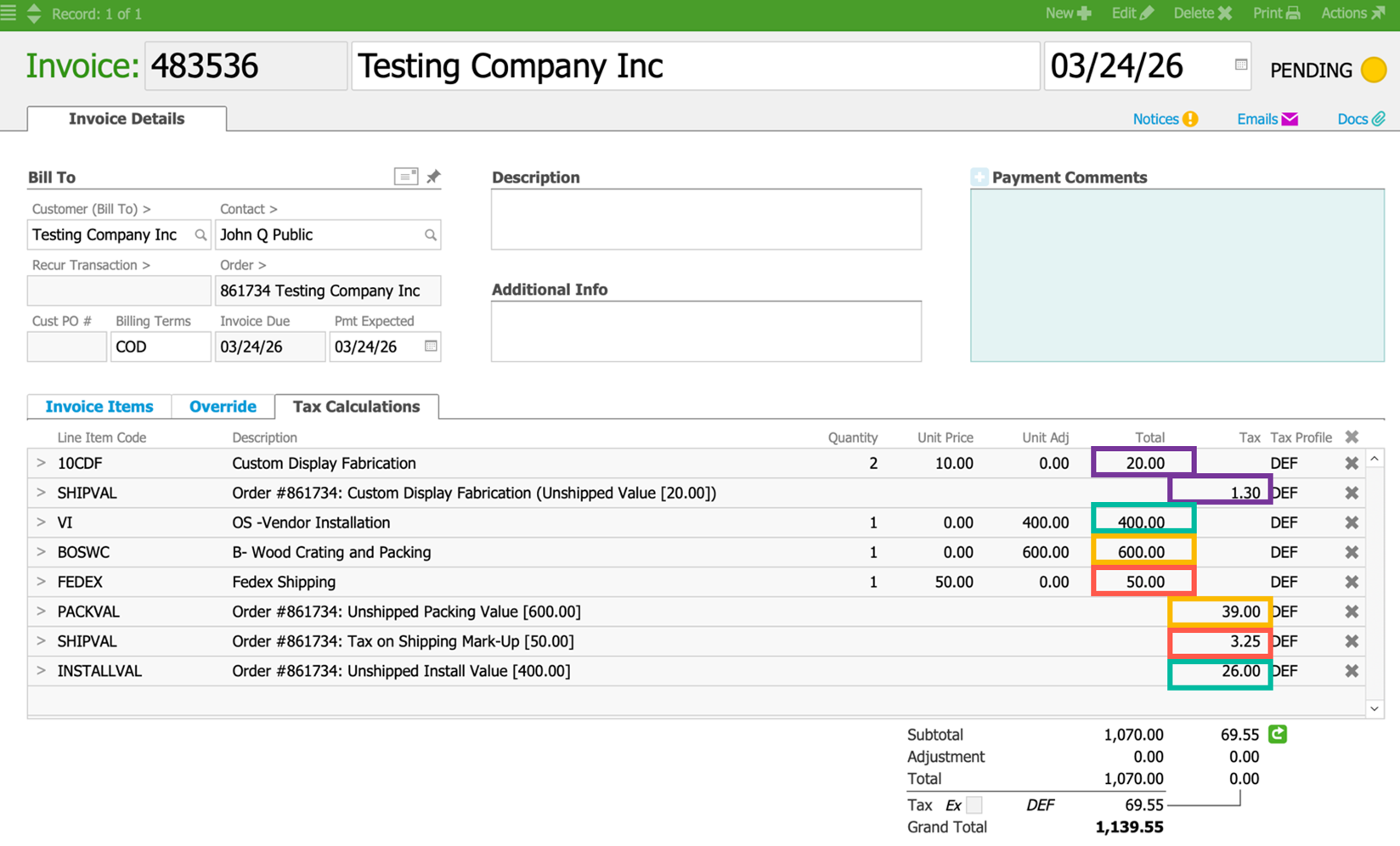1400x846 pixels.
Task: Delete the FEDEX line item row
Action: 1352,582
